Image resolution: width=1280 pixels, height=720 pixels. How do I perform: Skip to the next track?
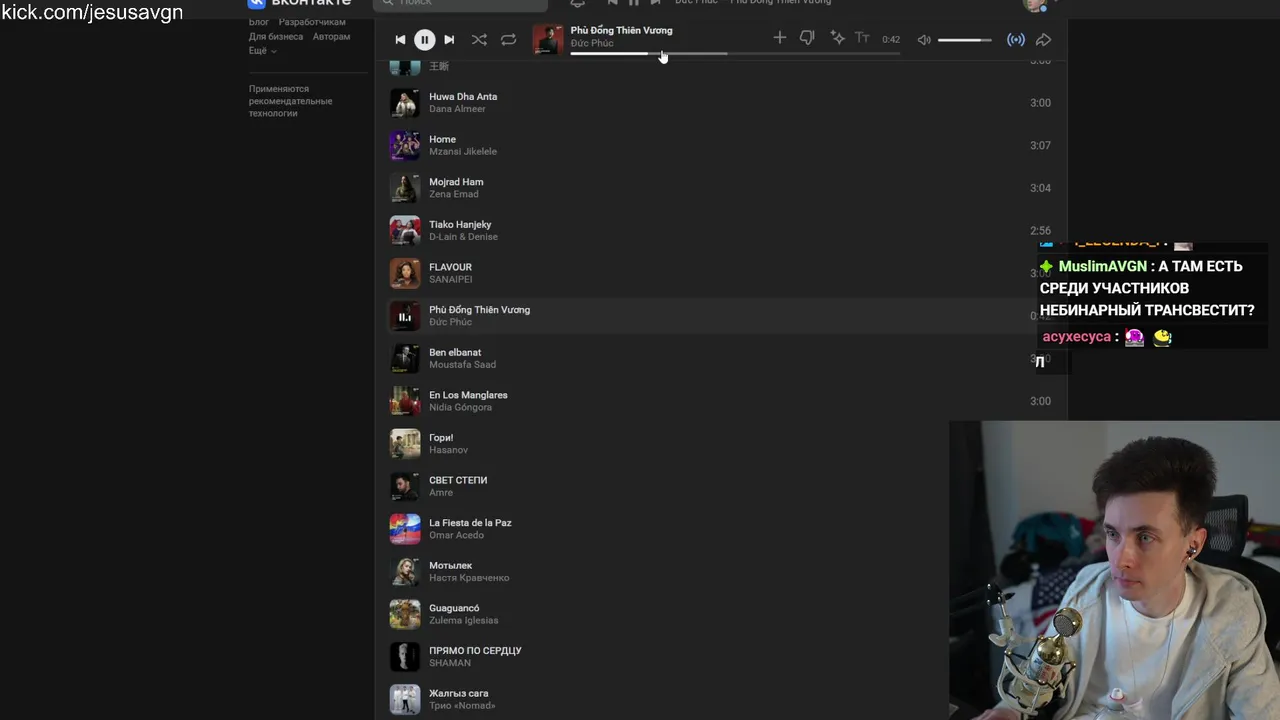449,40
